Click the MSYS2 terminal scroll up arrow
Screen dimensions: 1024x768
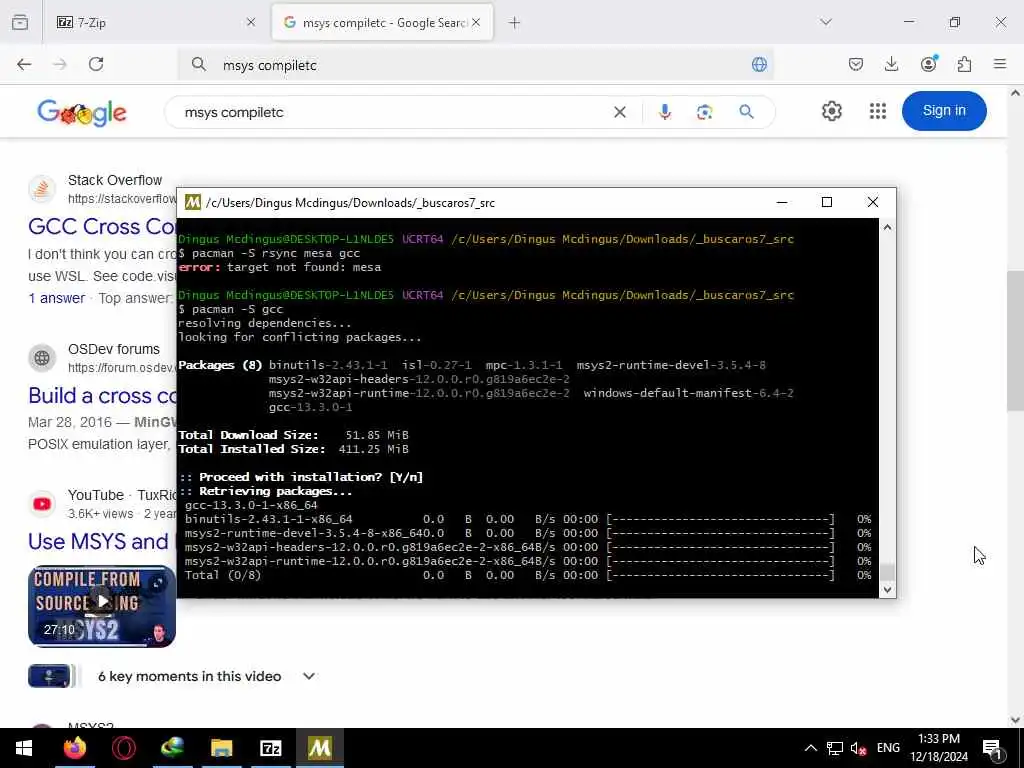point(887,227)
